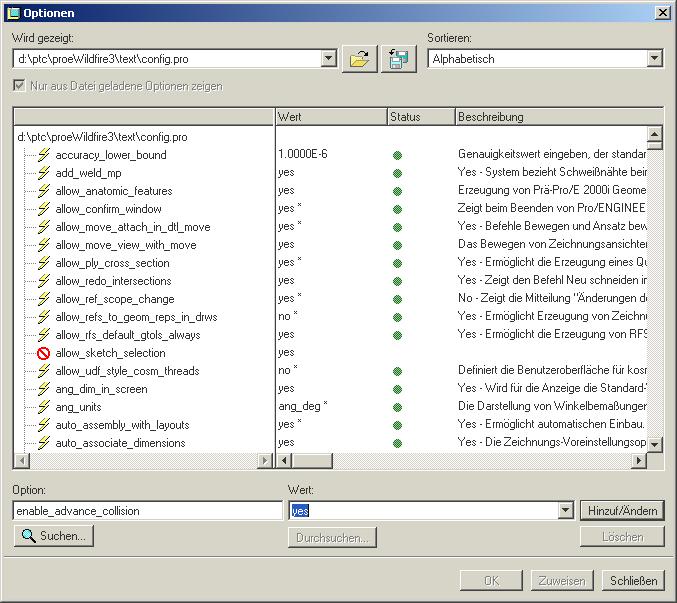This screenshot has height=603, width=677.
Task: Select the 'allow_ply_cross_section' option row
Action: click(x=112, y=263)
